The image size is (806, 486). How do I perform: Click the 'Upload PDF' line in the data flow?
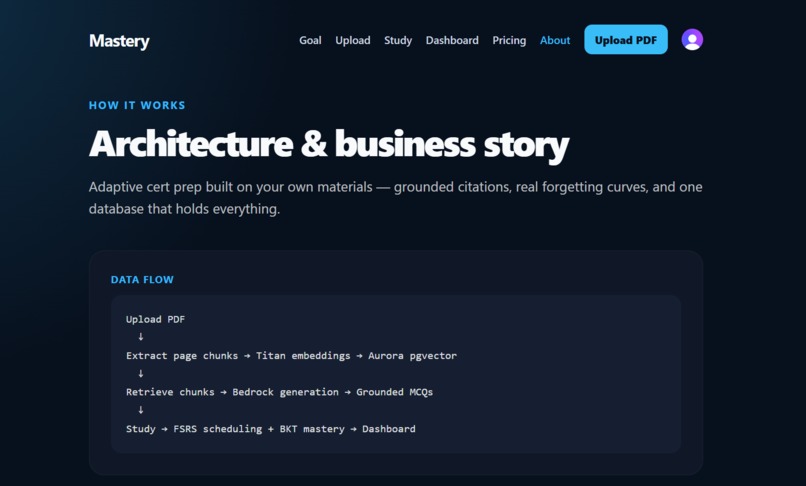point(155,319)
